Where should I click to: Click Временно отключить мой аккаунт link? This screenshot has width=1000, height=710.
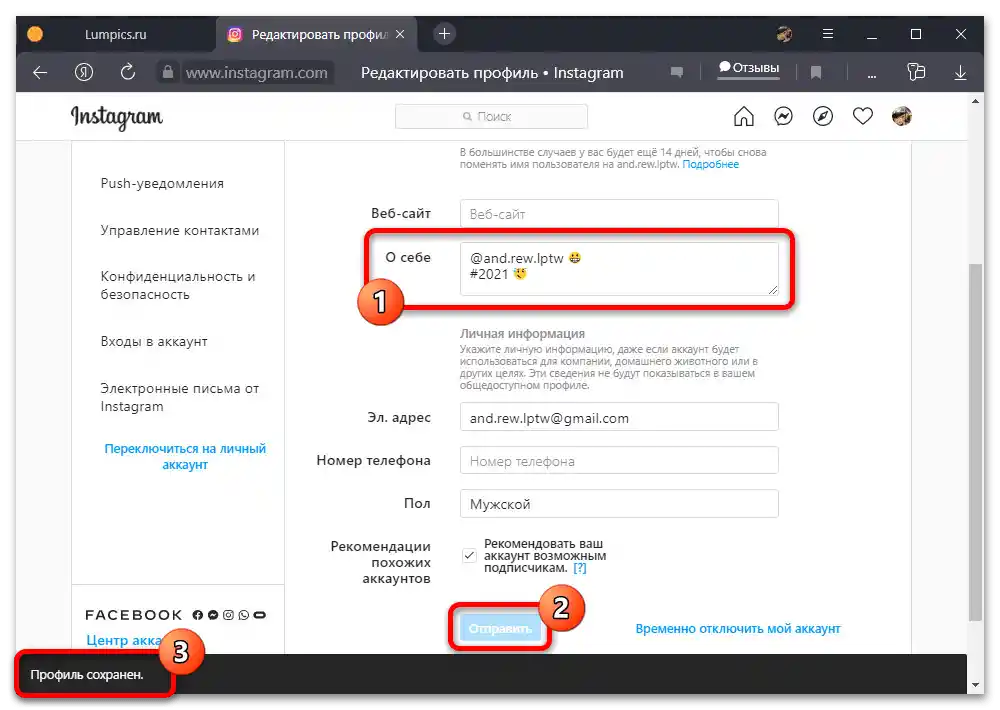tap(738, 628)
